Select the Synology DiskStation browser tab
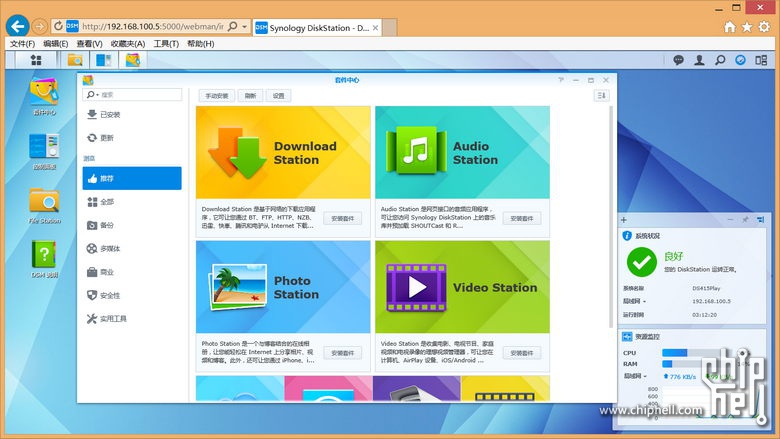The image size is (780, 439). click(318, 28)
